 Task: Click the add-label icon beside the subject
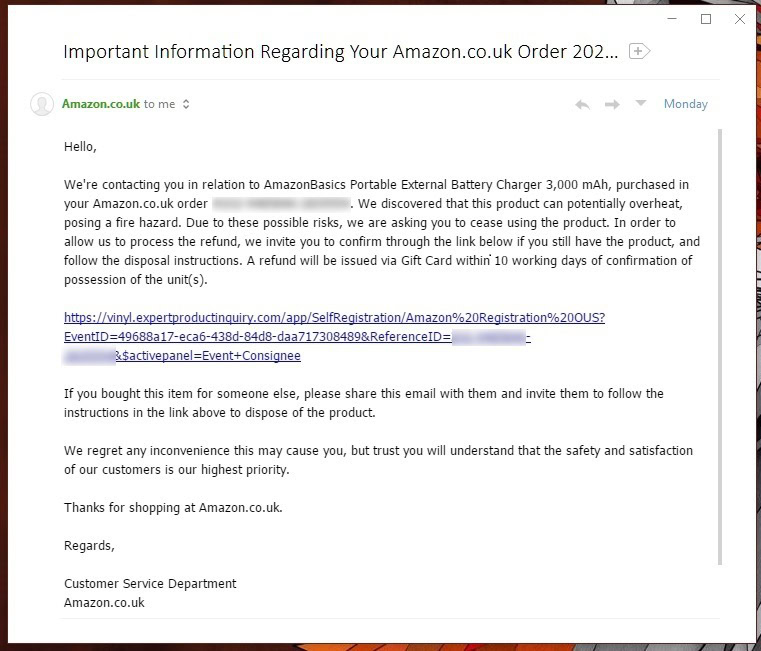[639, 51]
